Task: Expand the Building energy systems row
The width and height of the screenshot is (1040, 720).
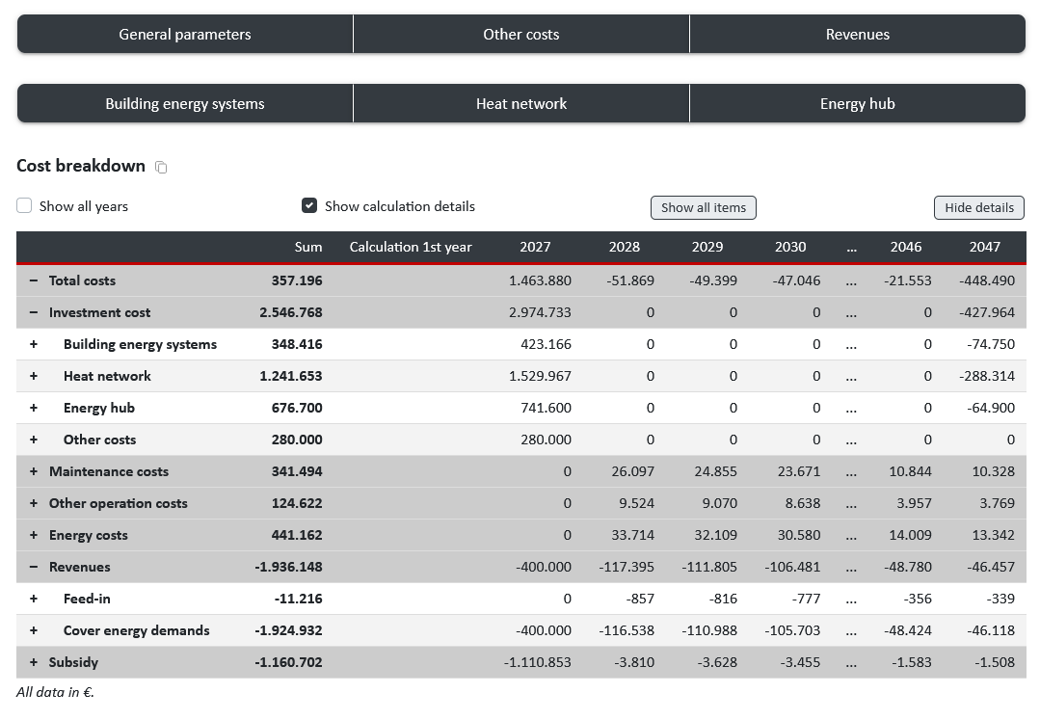Action: 33,344
